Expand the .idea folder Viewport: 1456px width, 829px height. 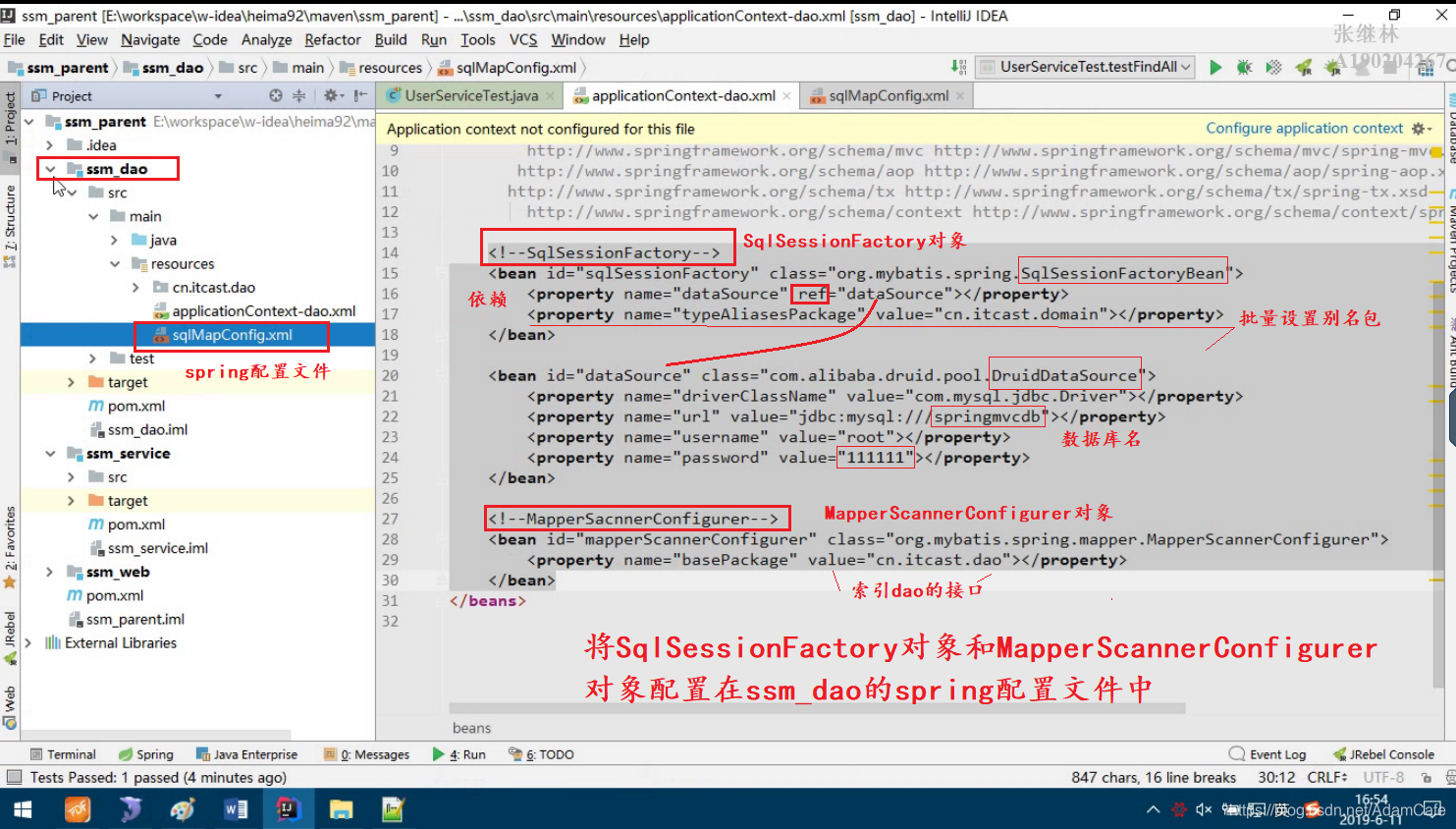49,145
